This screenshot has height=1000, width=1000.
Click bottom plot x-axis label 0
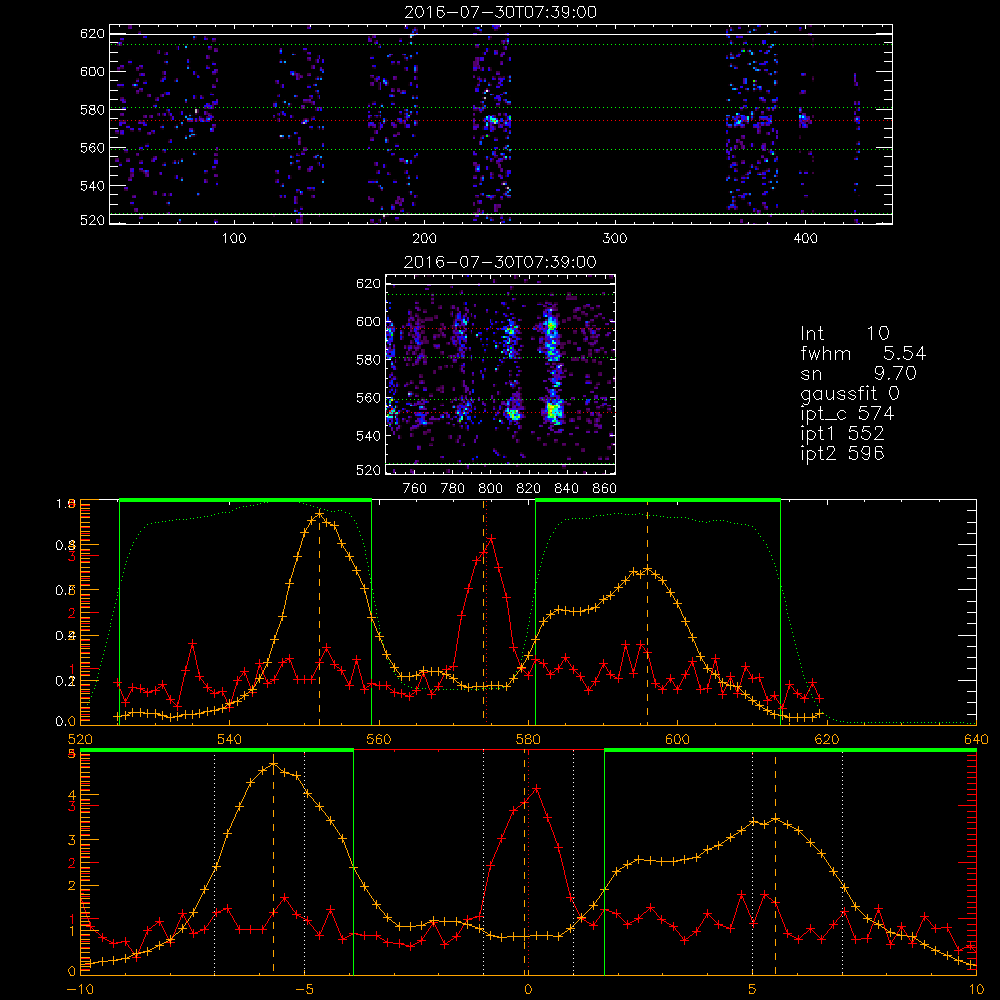pyautogui.click(x=528, y=990)
